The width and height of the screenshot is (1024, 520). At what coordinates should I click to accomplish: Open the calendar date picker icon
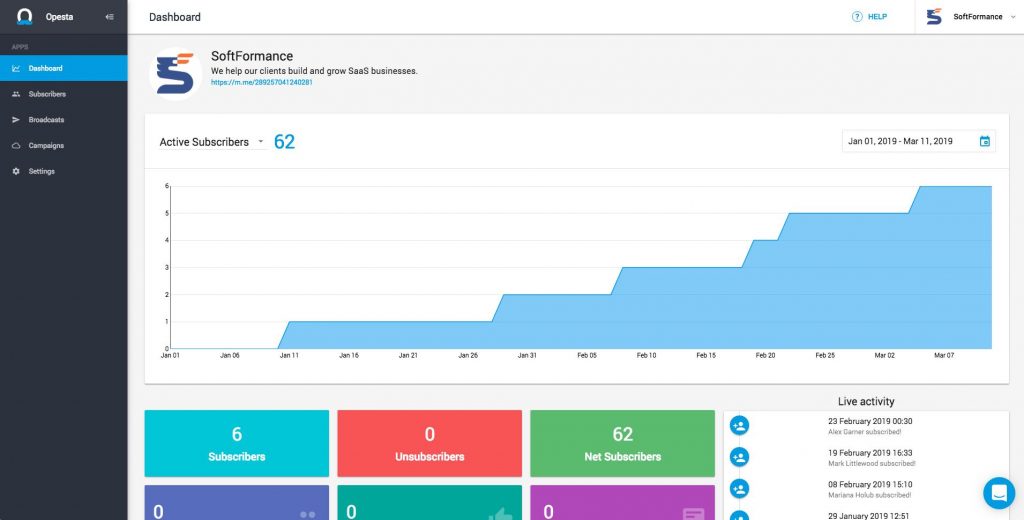tap(984, 142)
